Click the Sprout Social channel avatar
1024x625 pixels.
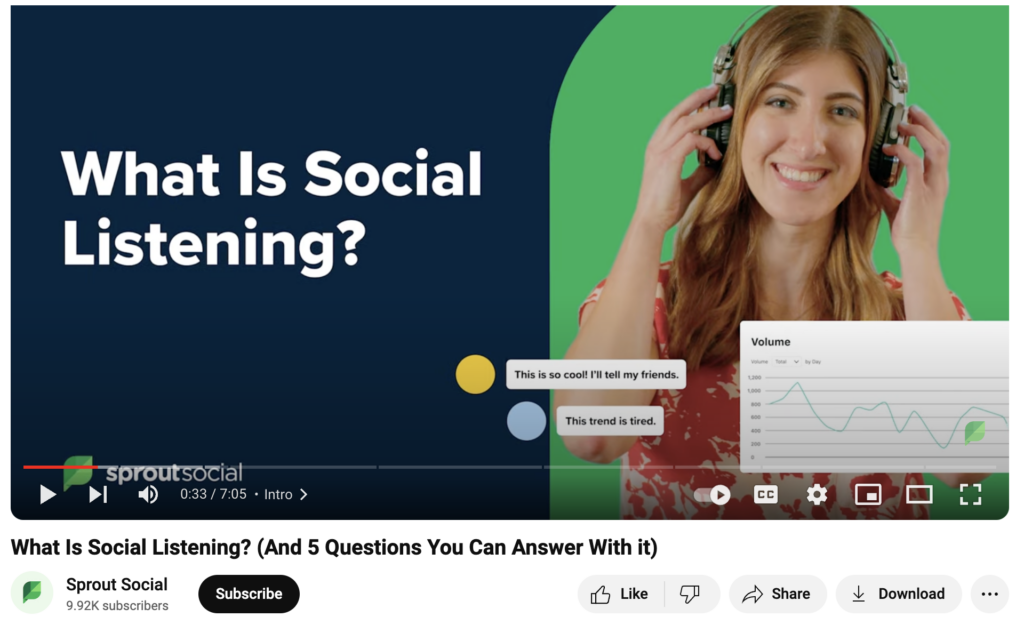(31, 593)
